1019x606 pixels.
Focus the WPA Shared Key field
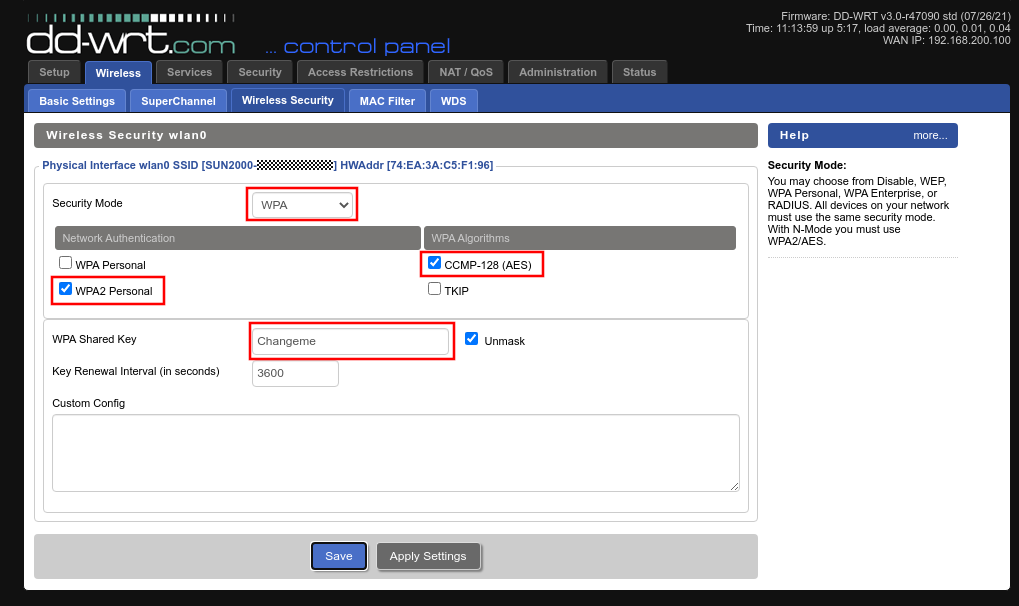point(350,341)
